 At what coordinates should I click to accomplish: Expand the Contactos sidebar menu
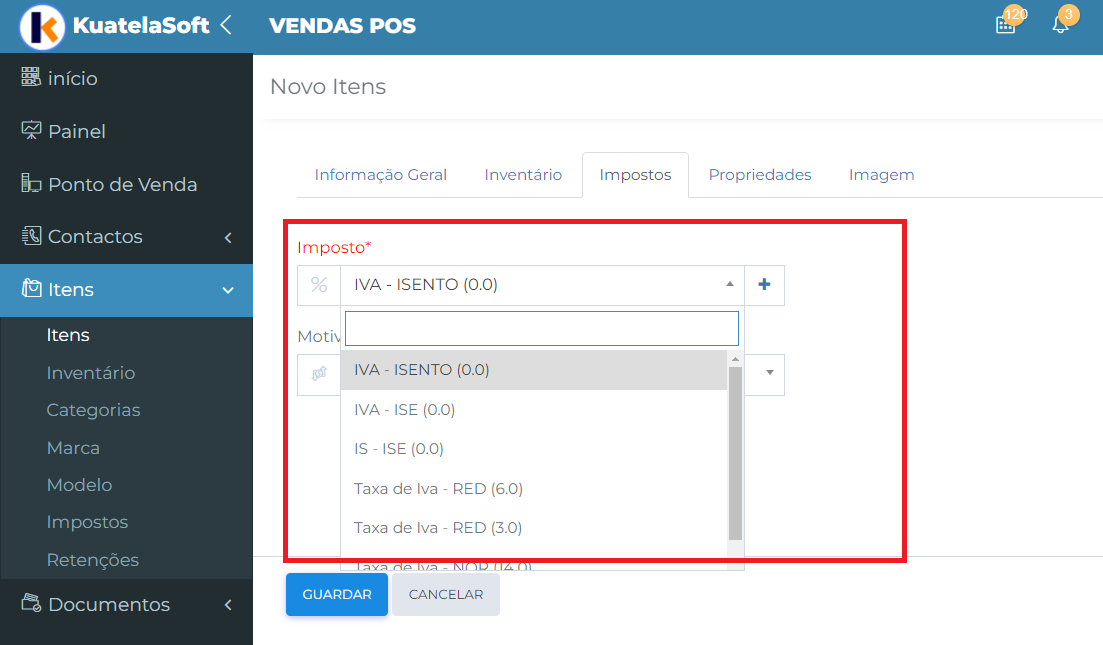[126, 237]
